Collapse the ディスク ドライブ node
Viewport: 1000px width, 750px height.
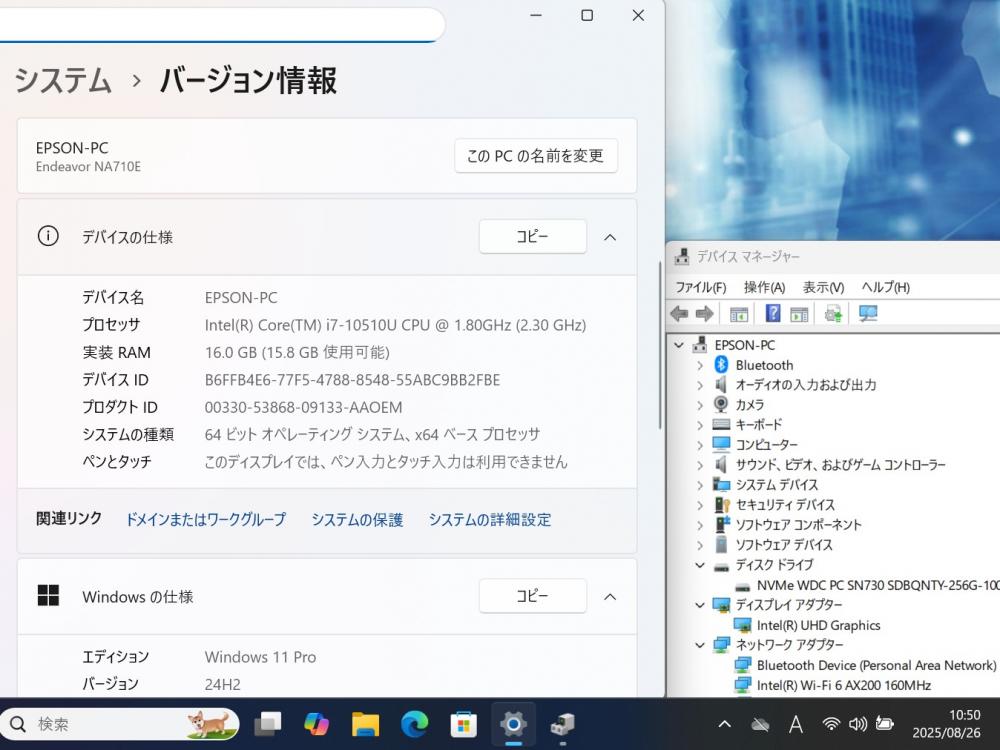click(700, 565)
